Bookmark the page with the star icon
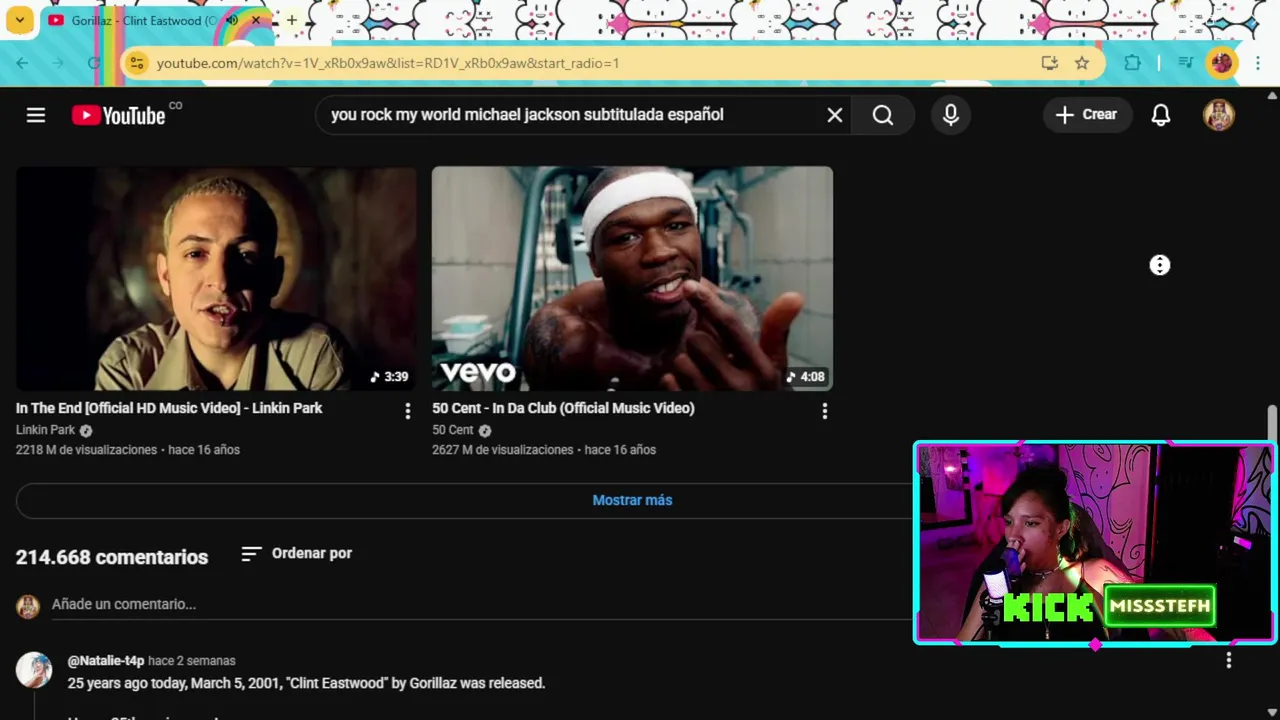1280x720 pixels. [1082, 63]
